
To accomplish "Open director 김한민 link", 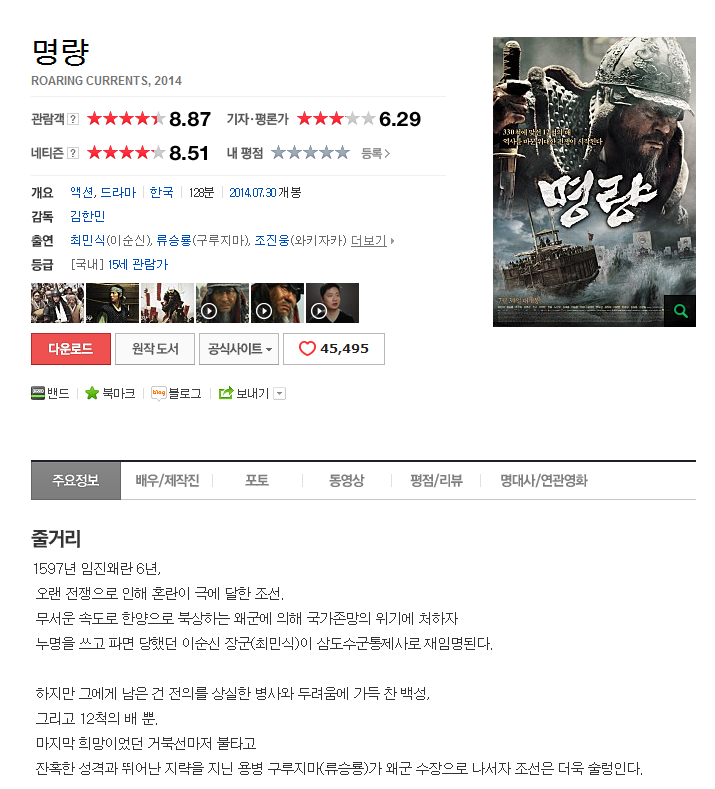I will pos(88,216).
